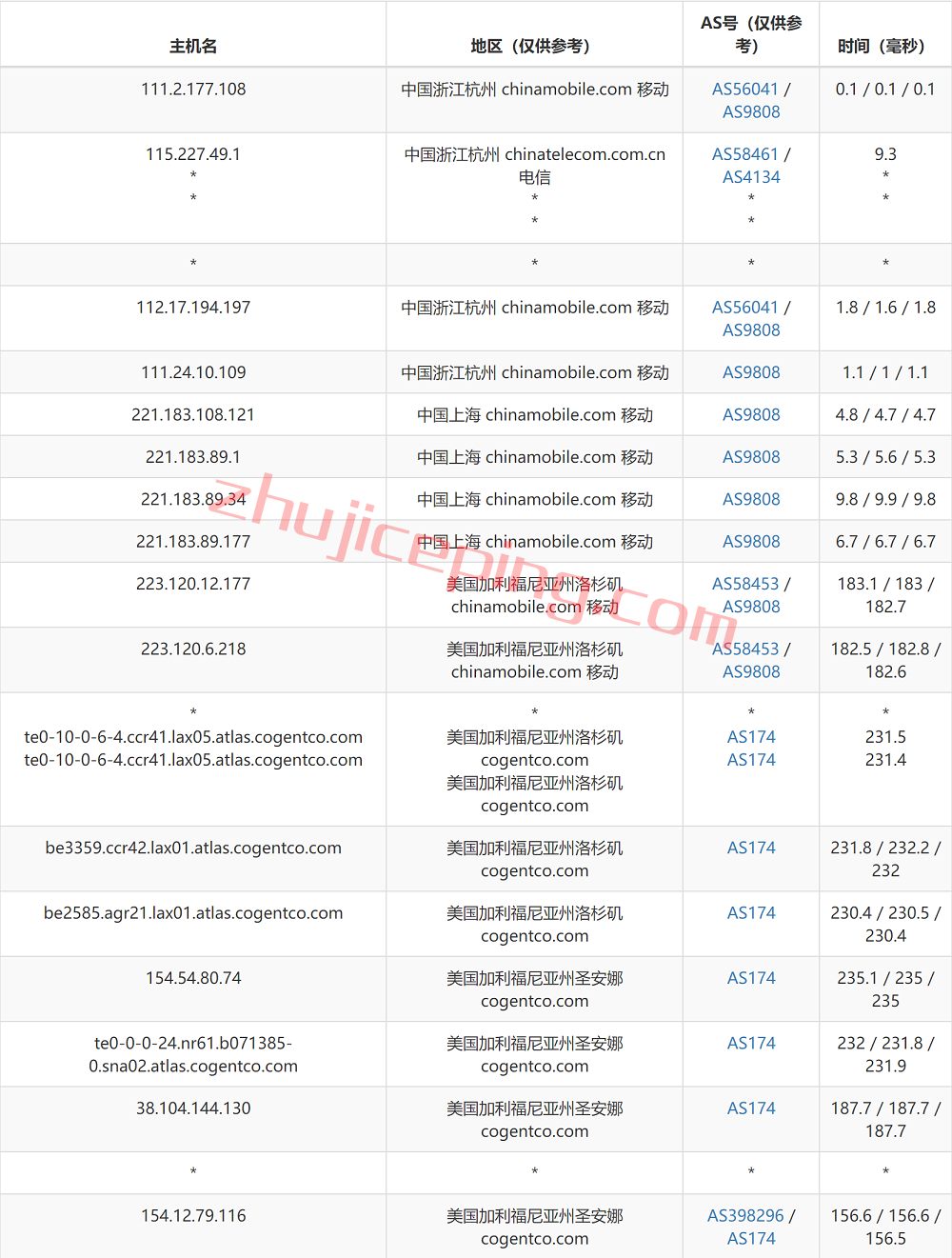Select region text in the 111.24.10.109 row
Screen dimensions: 952x1258
534,372
